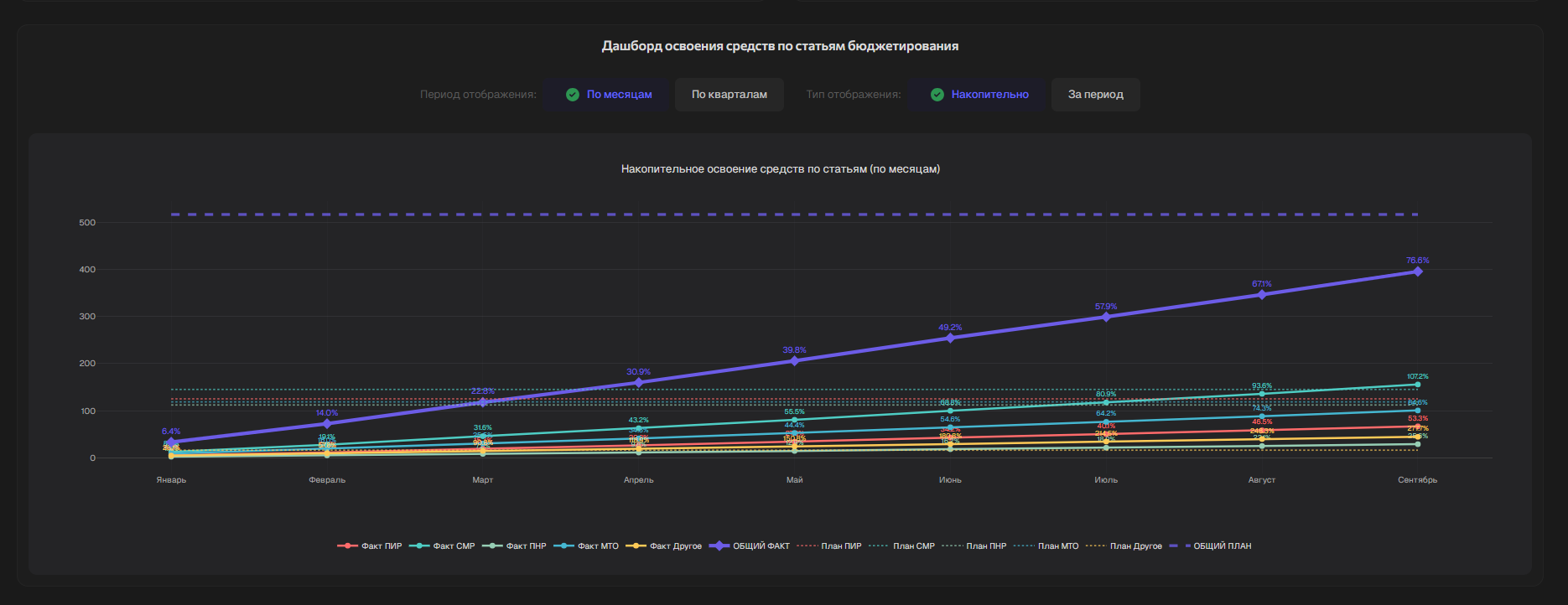Switch period display to "По кварталам"
Screen dimensions: 1568x605
729,95
